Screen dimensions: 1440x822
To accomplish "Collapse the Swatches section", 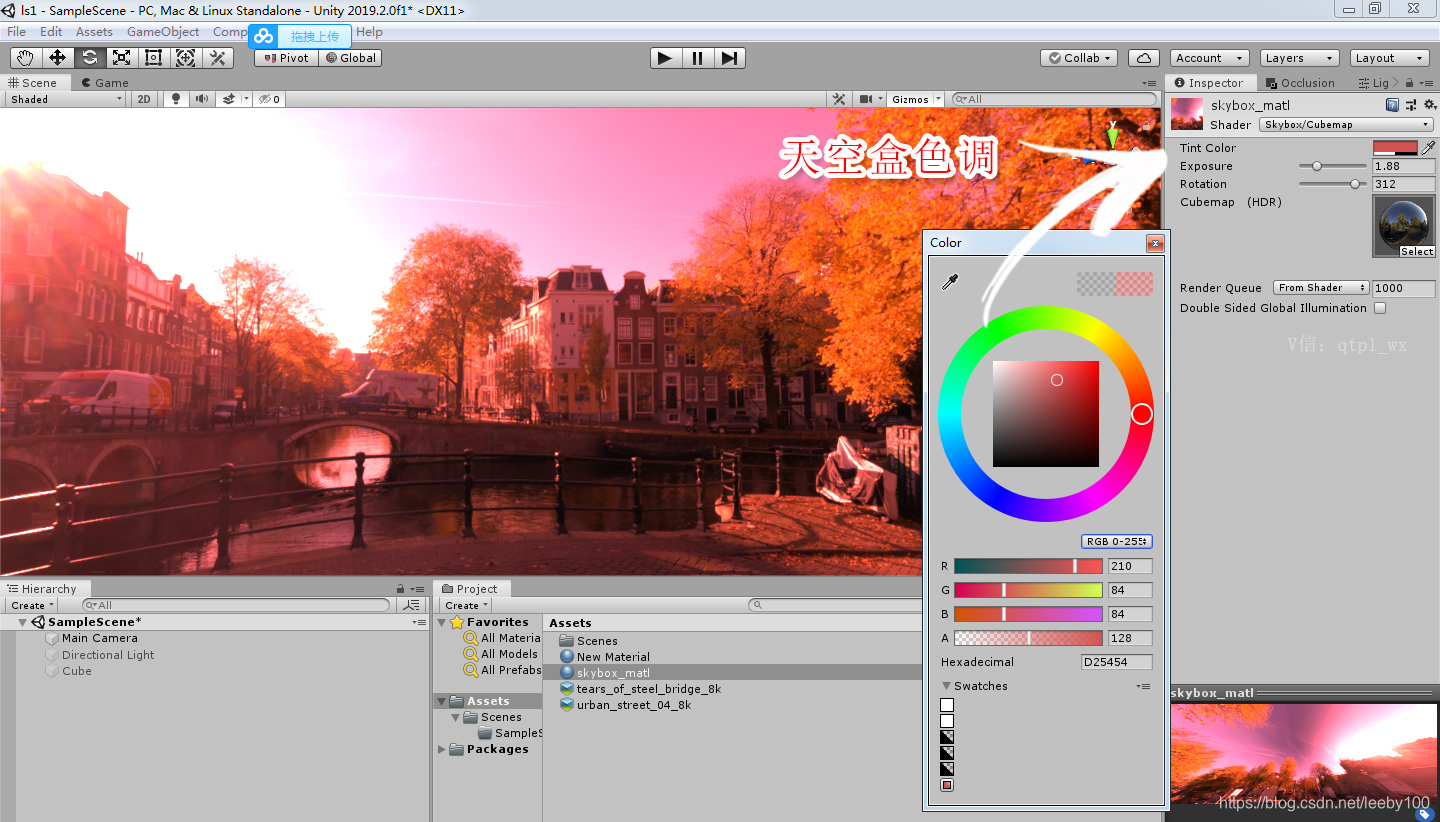I will click(947, 686).
